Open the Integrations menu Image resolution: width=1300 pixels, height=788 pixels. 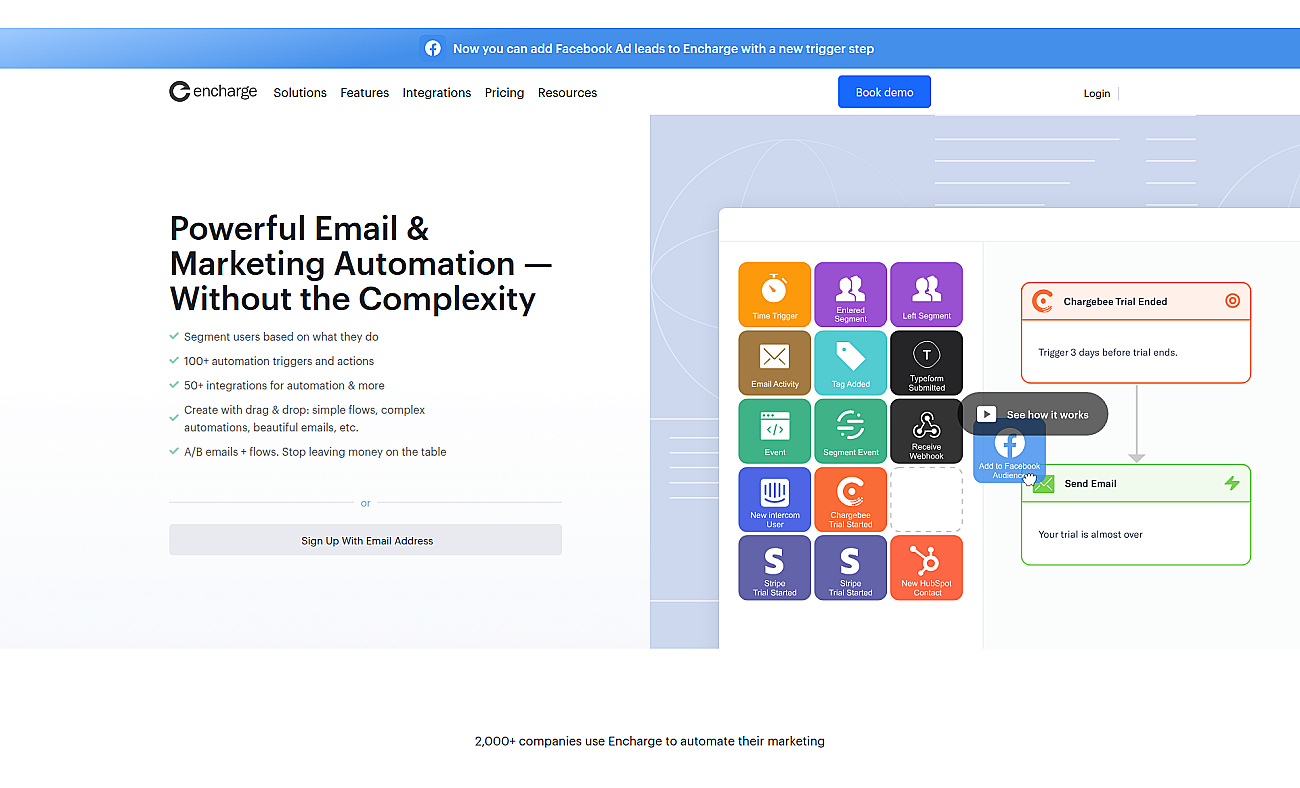(437, 92)
